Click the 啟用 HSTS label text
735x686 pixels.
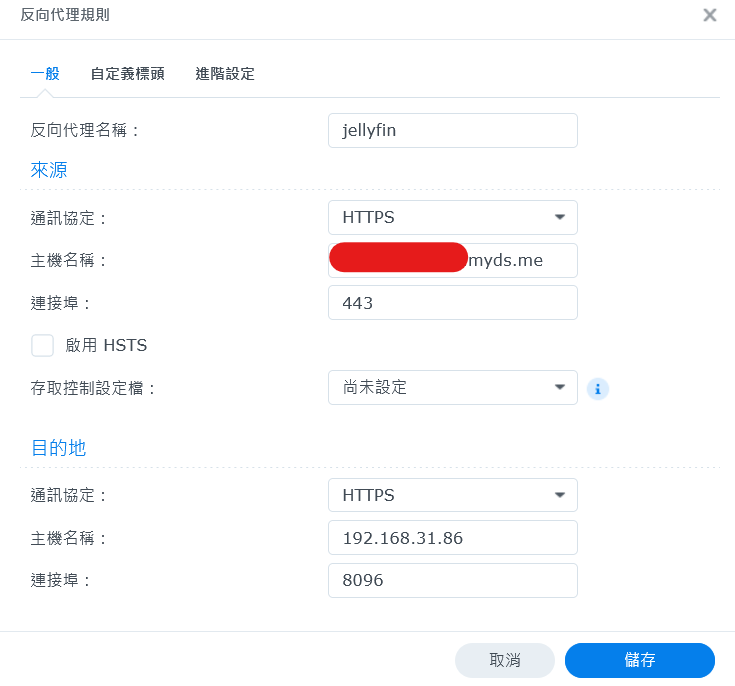pyautogui.click(x=106, y=346)
